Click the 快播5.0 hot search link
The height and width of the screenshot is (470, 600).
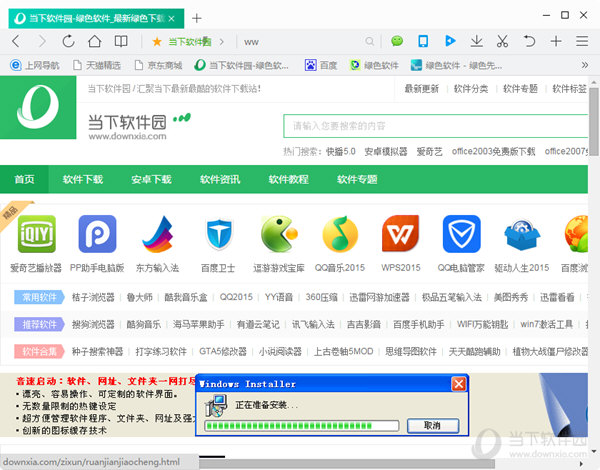tap(341, 152)
